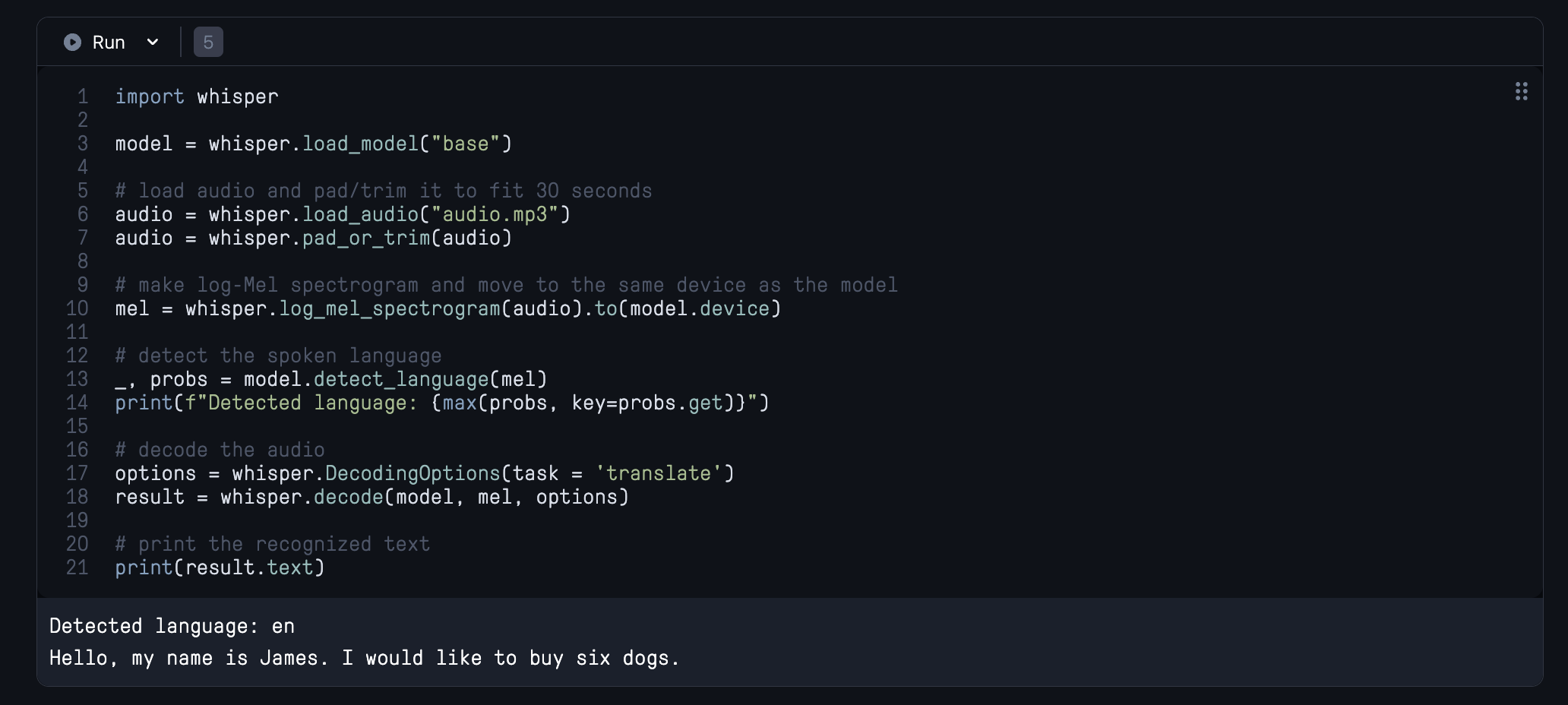The image size is (1568, 705).
Task: Click the "Hello, my name is James" output
Action: [x=364, y=658]
